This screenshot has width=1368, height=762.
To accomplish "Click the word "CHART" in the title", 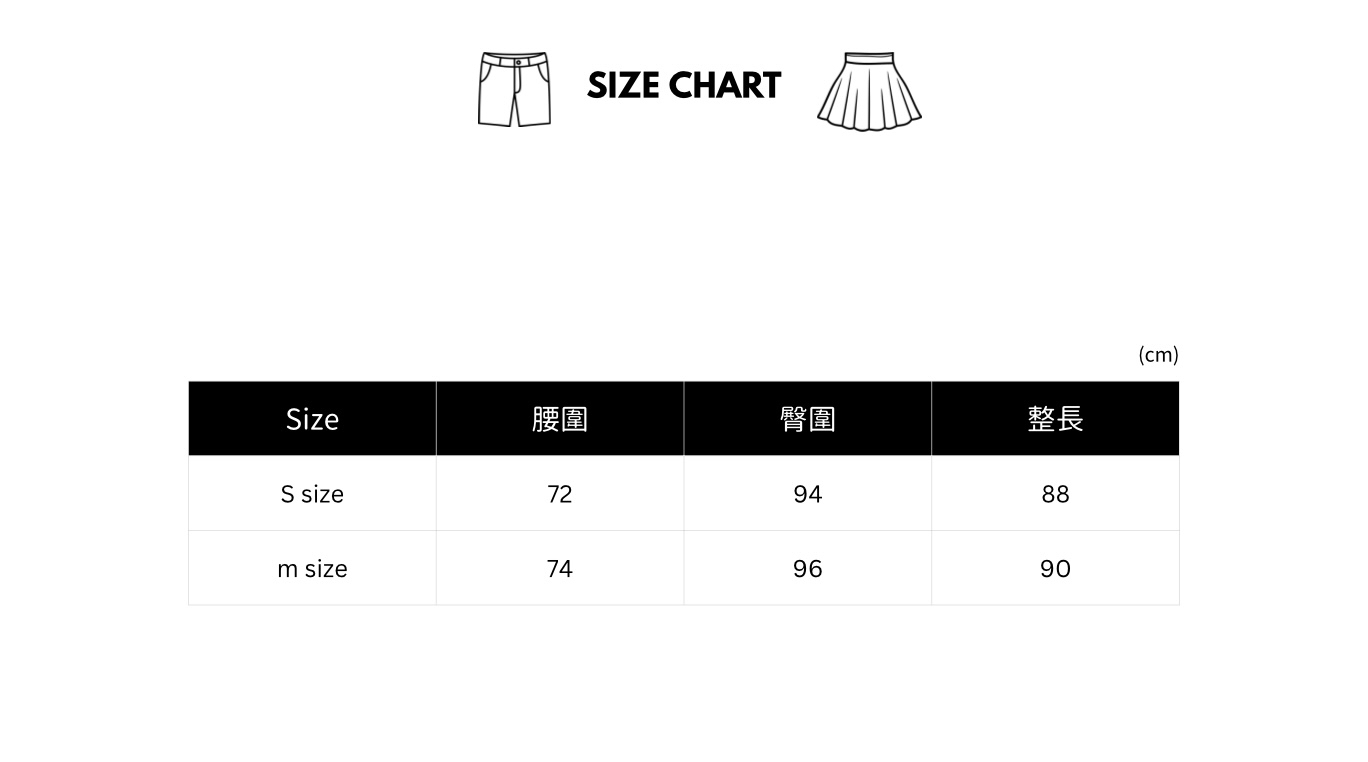I will pyautogui.click(x=724, y=86).
